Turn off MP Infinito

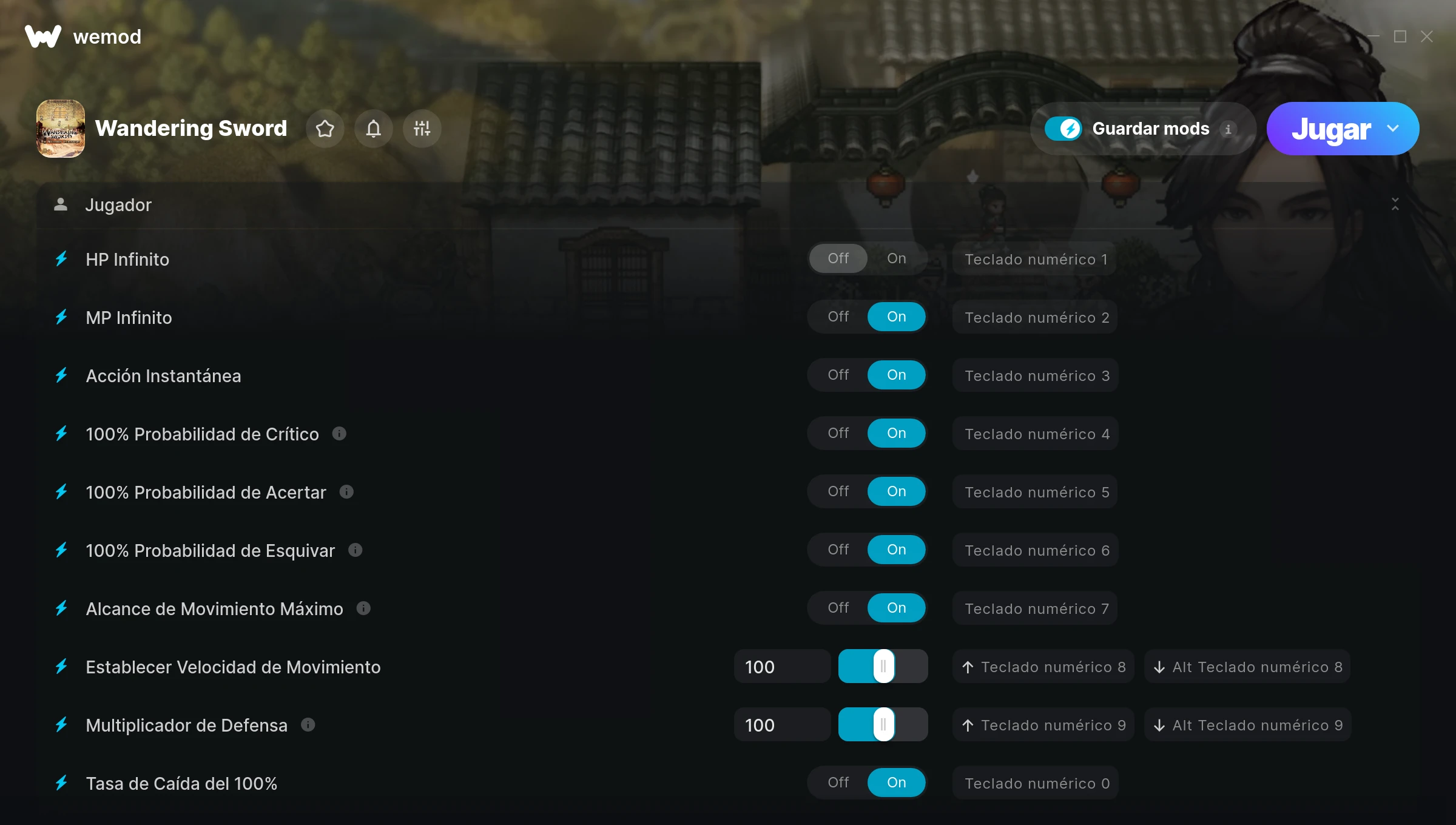click(x=838, y=317)
